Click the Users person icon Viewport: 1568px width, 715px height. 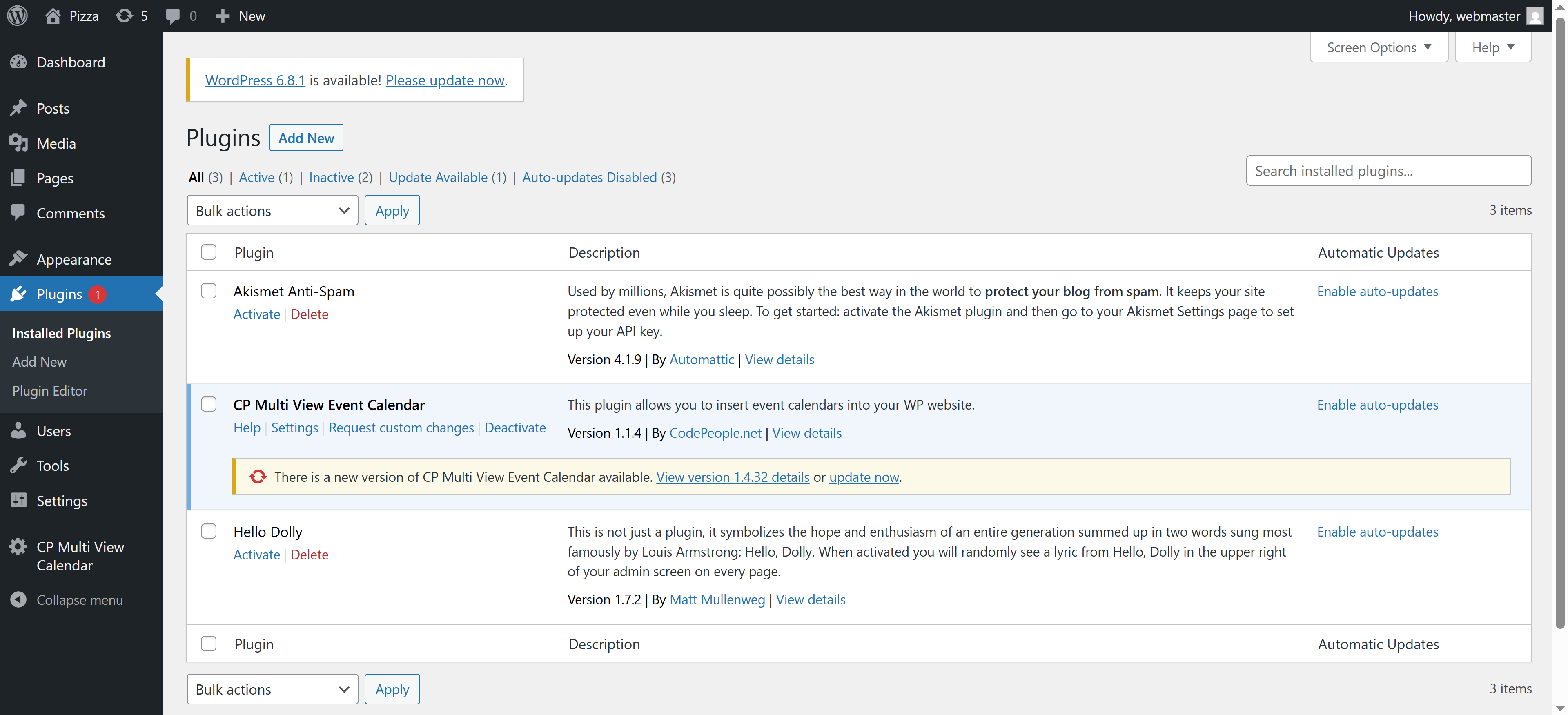pos(18,430)
